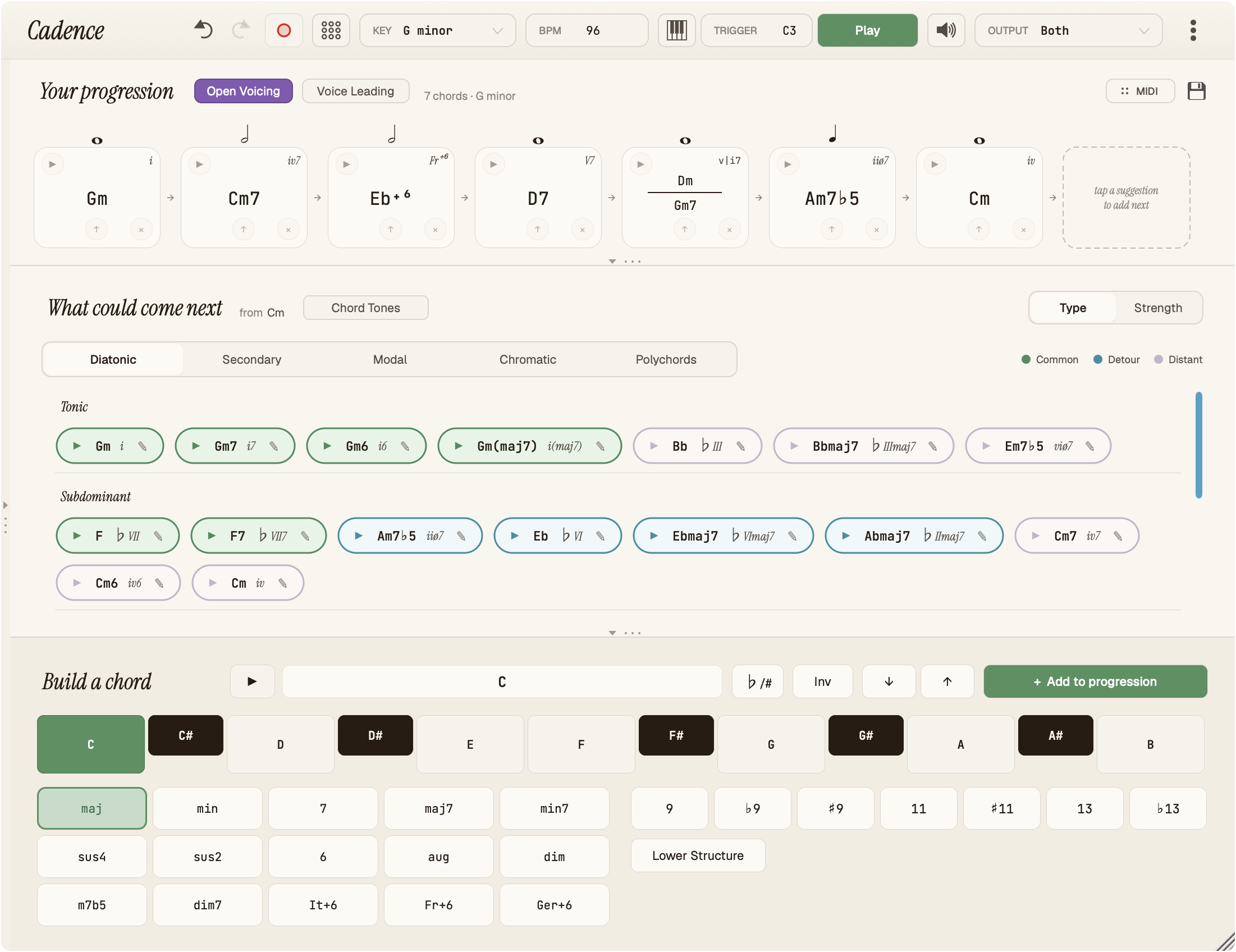This screenshot has width=1236, height=952.
Task: Remove the Cm7 chord card
Action: [x=288, y=230]
